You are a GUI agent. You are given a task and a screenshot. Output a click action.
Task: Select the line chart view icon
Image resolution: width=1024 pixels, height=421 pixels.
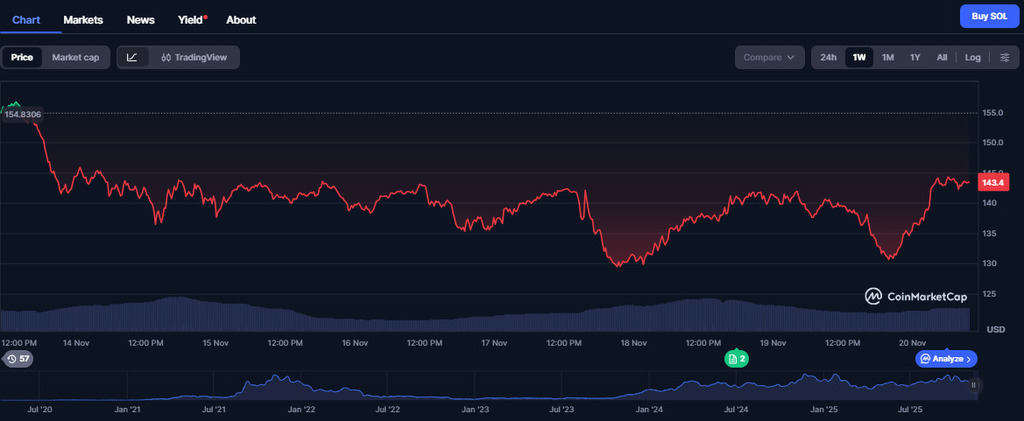[x=133, y=57]
